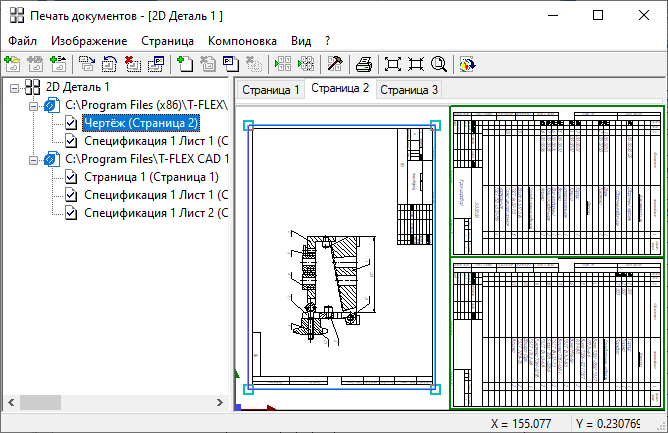Open the Компоновка menu

click(242, 41)
